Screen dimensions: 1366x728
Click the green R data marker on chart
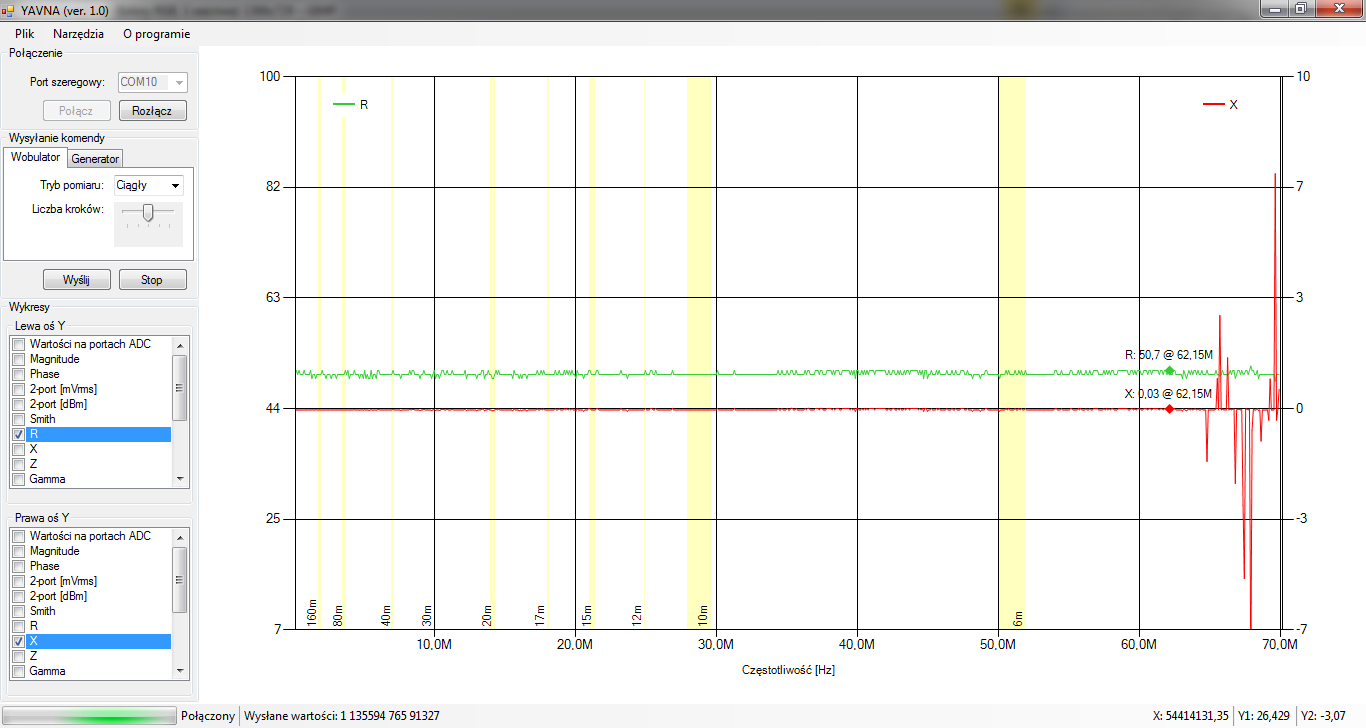coord(1169,371)
